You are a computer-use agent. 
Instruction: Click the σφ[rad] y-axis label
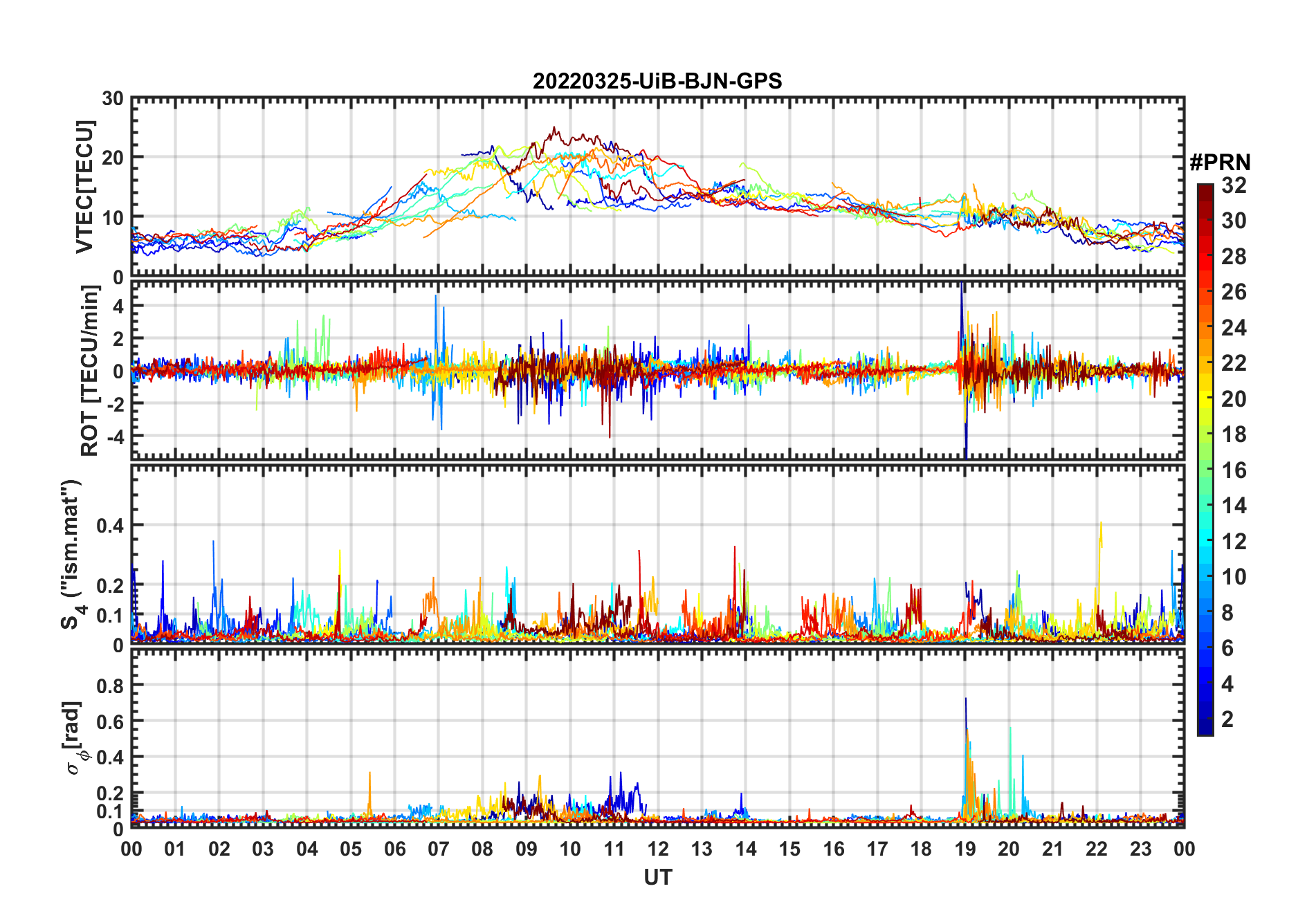pos(75,737)
